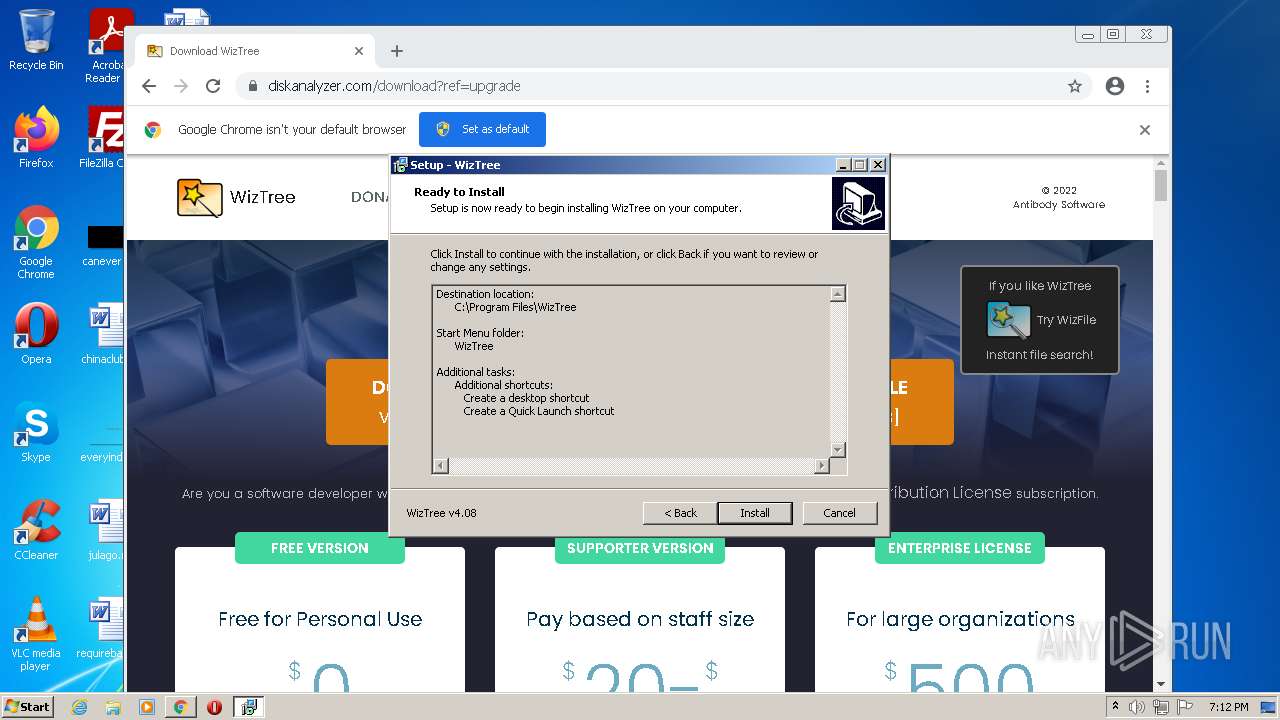Click the taskbar clock showing 7:12 PM
This screenshot has height=720, width=1280.
pos(1228,707)
